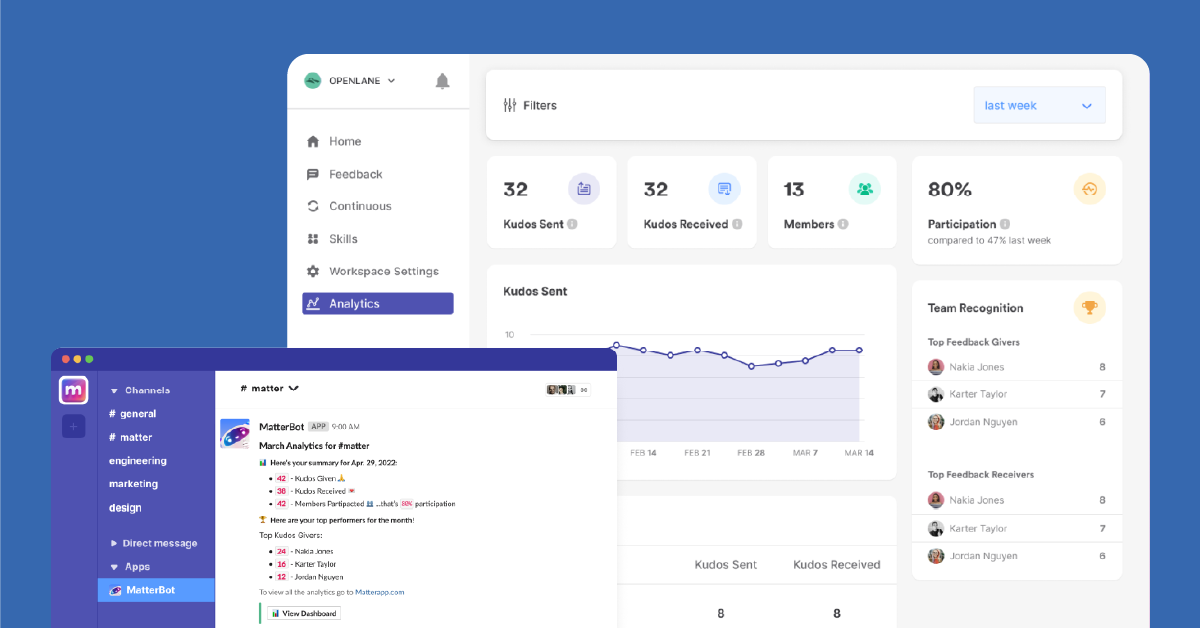Click the Openlane workspace logo icon
This screenshot has width=1200, height=628.
click(313, 81)
